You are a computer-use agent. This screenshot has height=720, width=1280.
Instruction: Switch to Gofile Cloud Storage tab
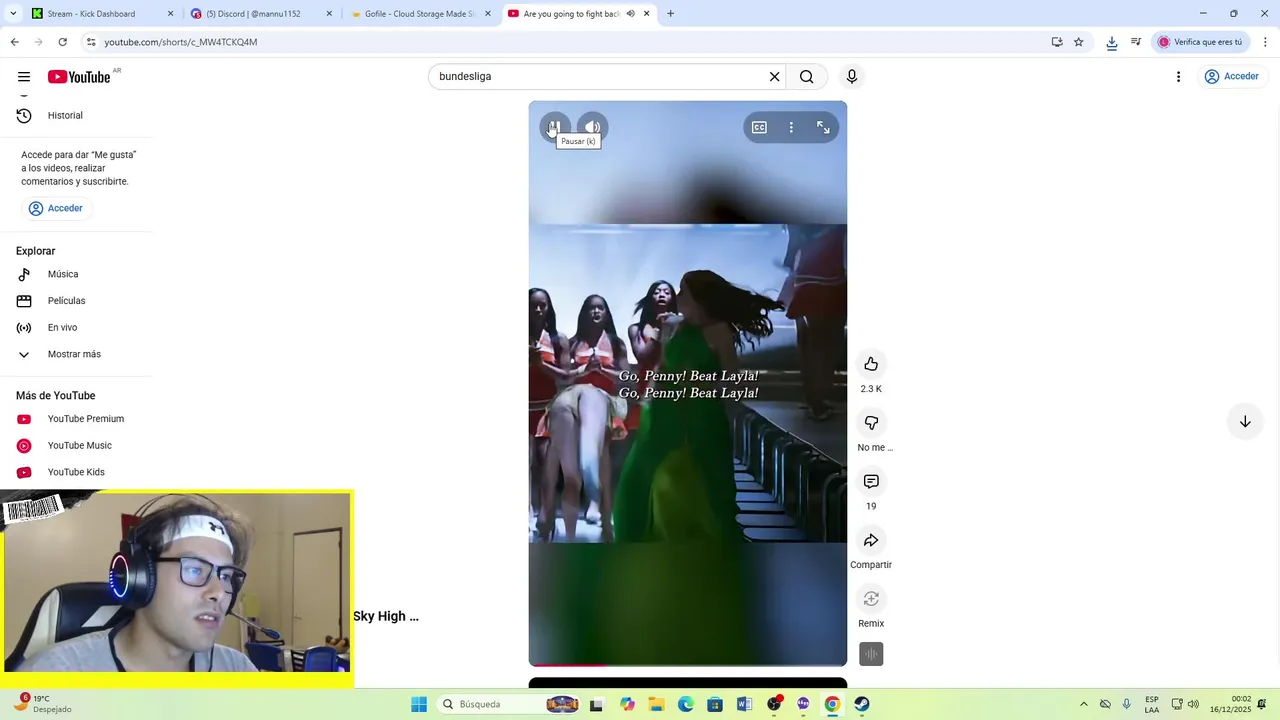pos(418,14)
